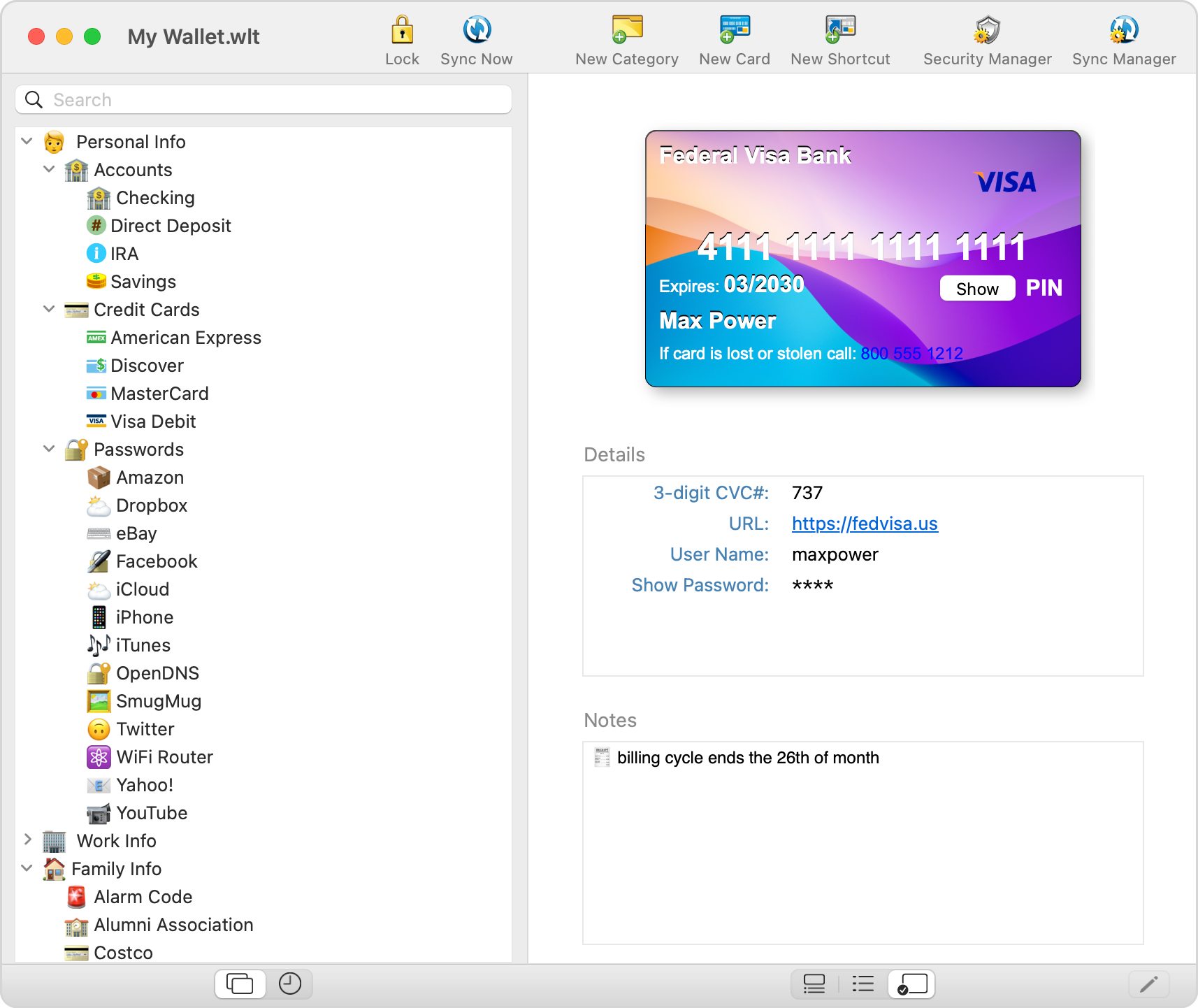The image size is (1198, 1008).
Task: Select the Facebook pen icon
Action: pyautogui.click(x=99, y=561)
